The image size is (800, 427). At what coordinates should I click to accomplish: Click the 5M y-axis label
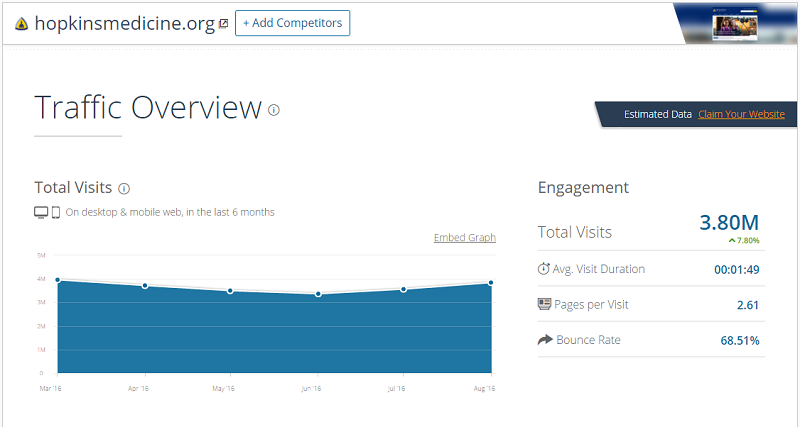tap(41, 255)
